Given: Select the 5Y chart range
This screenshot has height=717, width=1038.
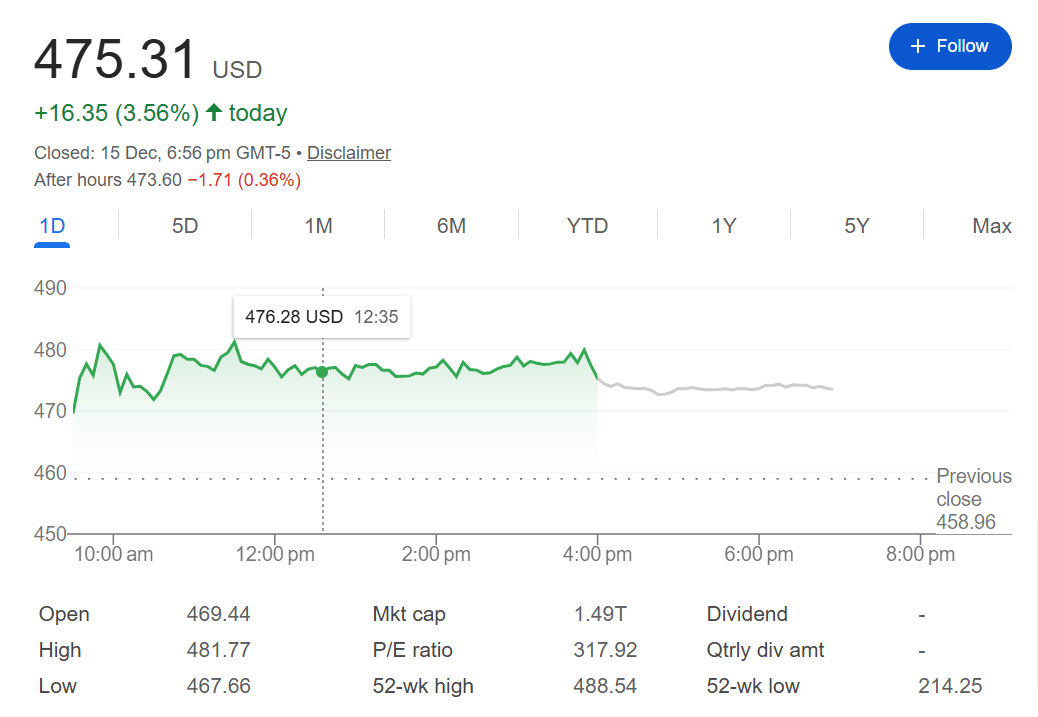Looking at the screenshot, I should coord(856,226).
